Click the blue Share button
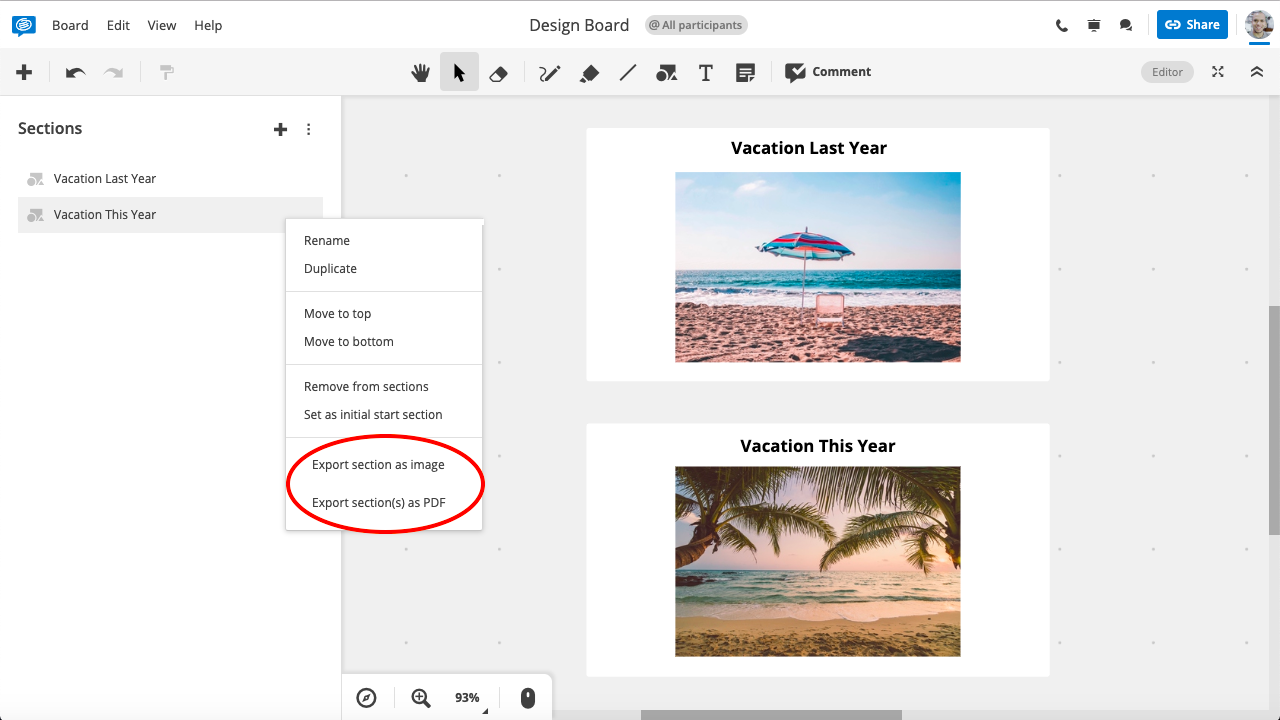Screen dimensions: 1280x720 coord(1192,25)
